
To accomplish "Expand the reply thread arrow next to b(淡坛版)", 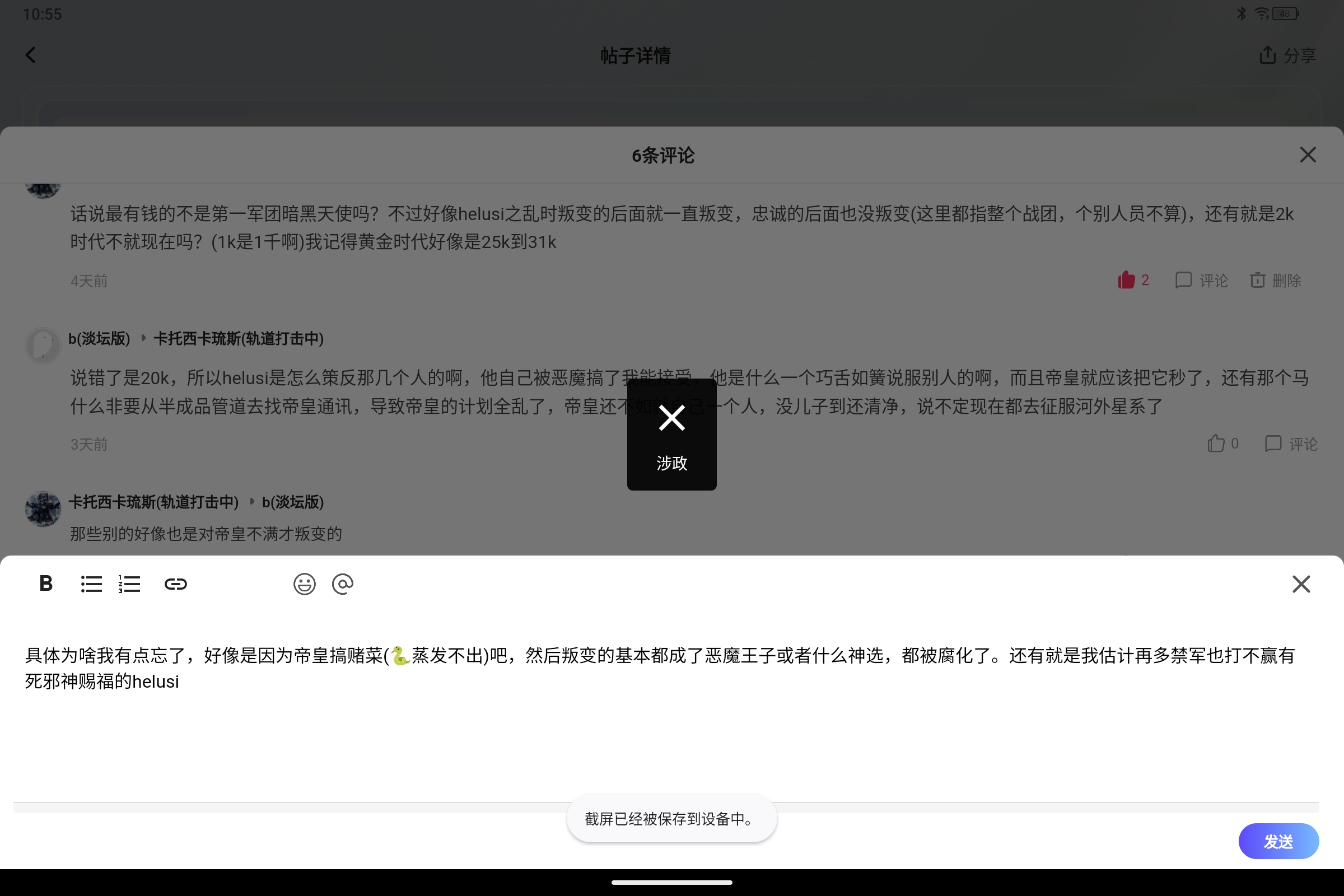I will tap(143, 338).
